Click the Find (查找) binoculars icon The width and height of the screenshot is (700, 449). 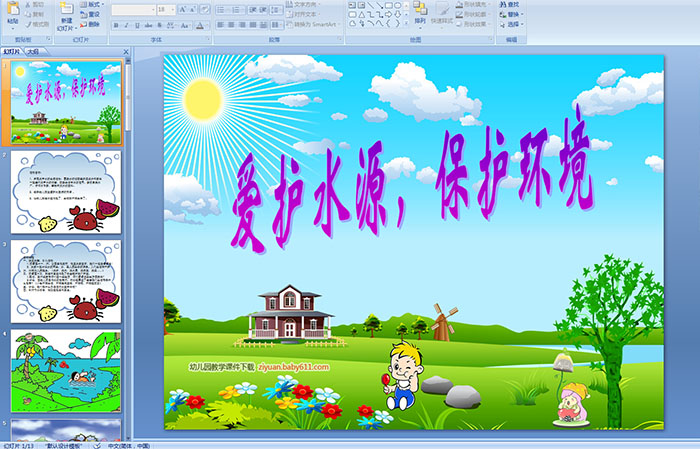pyautogui.click(x=512, y=4)
